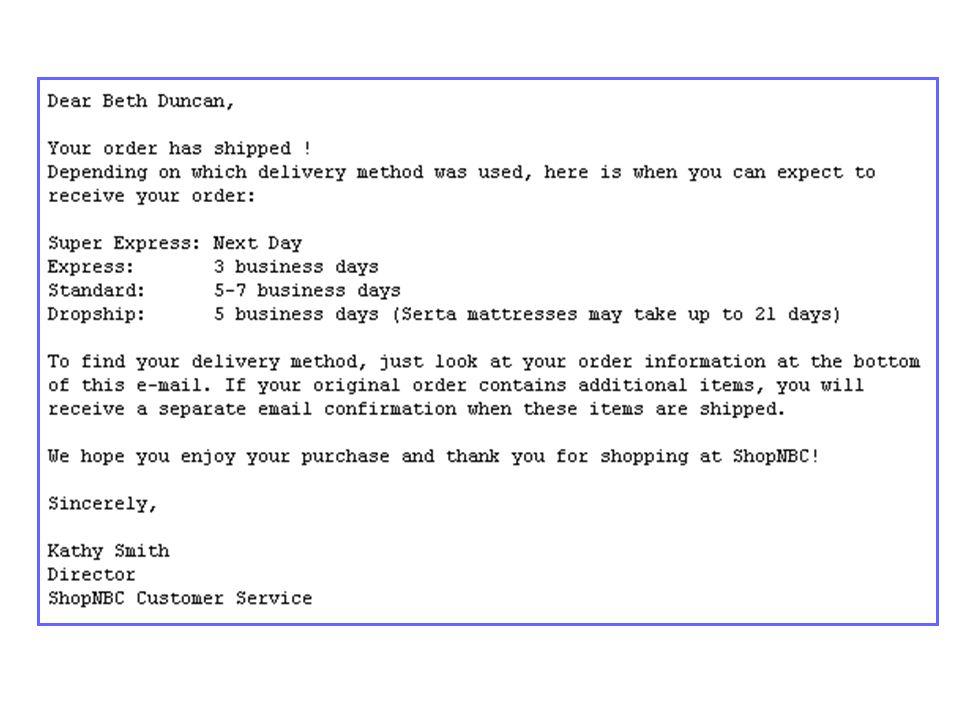Click 'We hope you enjoy your purchase'

point(219,456)
